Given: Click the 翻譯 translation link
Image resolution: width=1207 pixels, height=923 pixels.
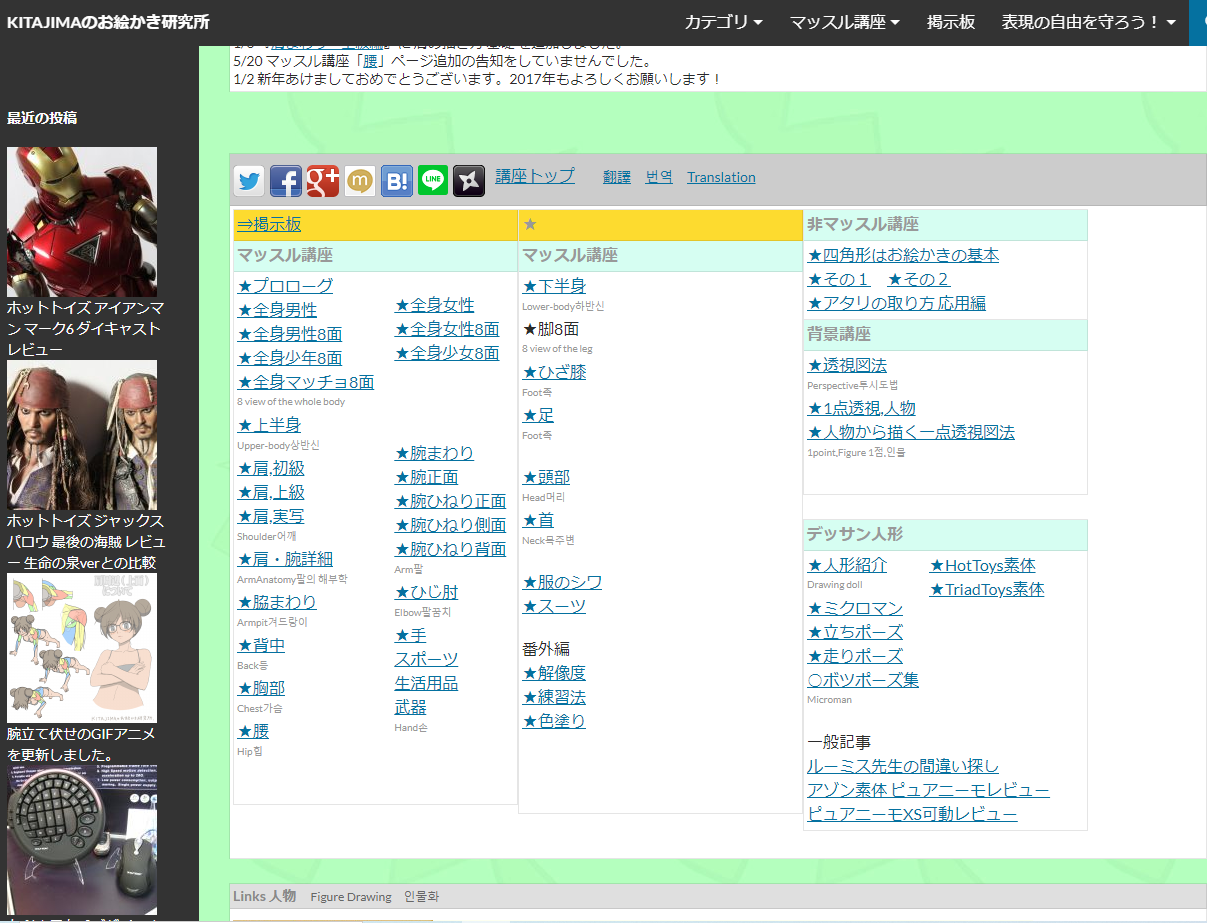Looking at the screenshot, I should coord(617,177).
